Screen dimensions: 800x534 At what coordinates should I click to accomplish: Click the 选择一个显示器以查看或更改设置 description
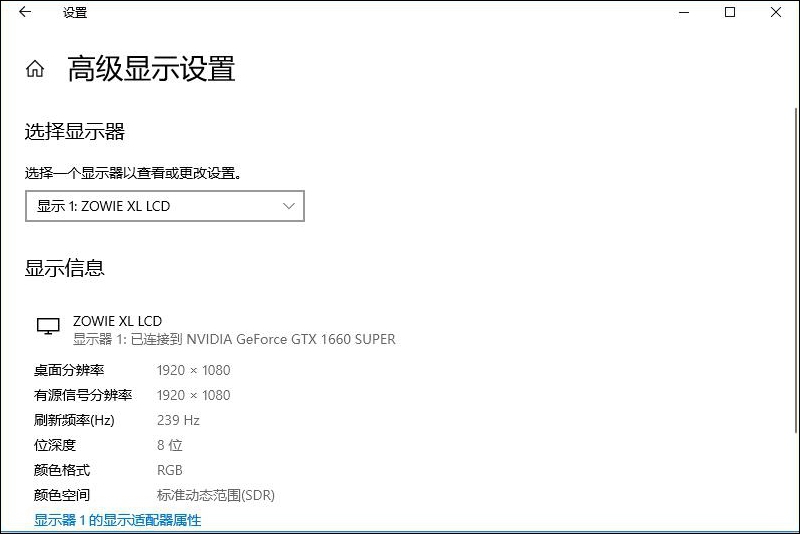133,173
